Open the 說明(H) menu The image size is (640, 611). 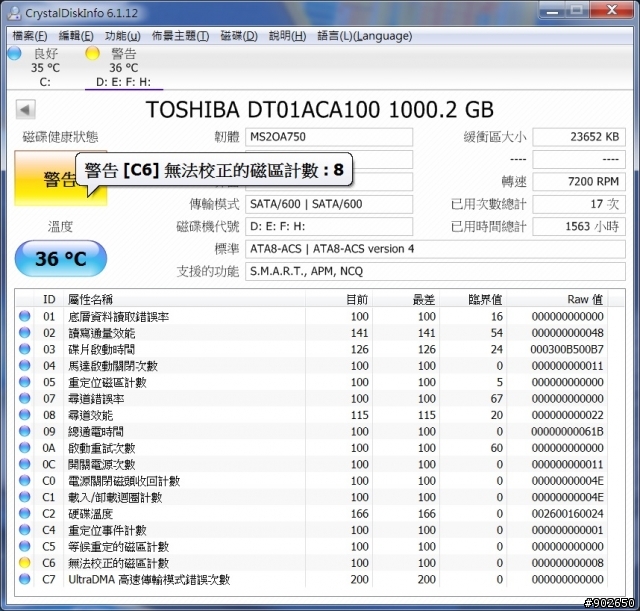point(287,36)
